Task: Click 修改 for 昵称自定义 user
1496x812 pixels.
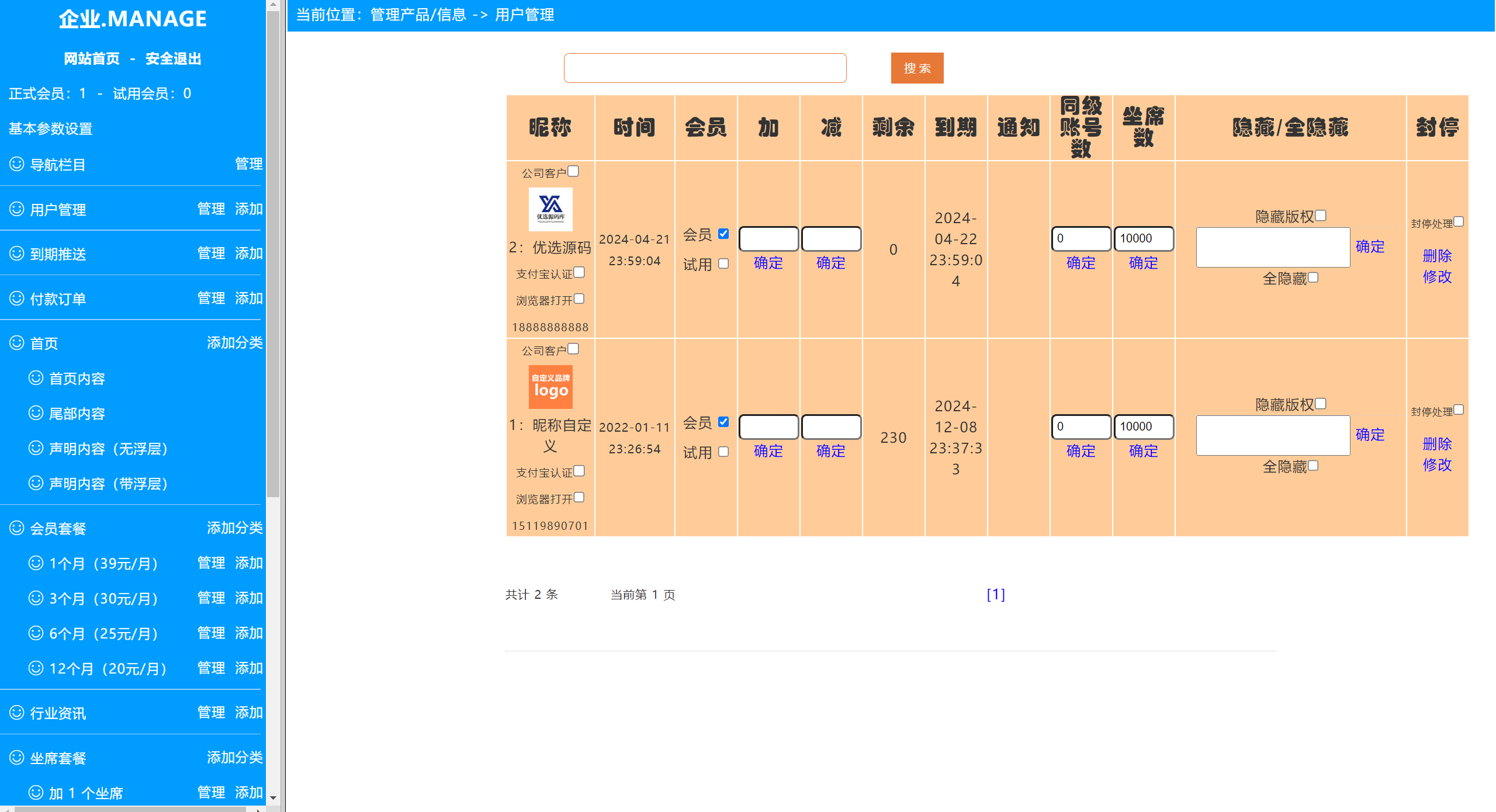Action: click(x=1438, y=464)
